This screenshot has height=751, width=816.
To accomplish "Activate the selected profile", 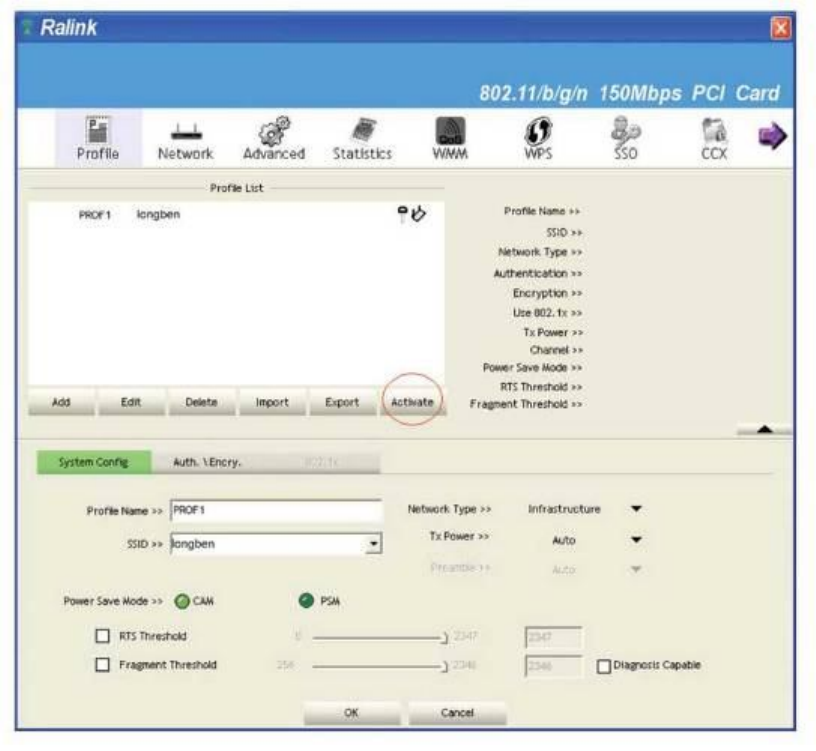I will [x=412, y=402].
